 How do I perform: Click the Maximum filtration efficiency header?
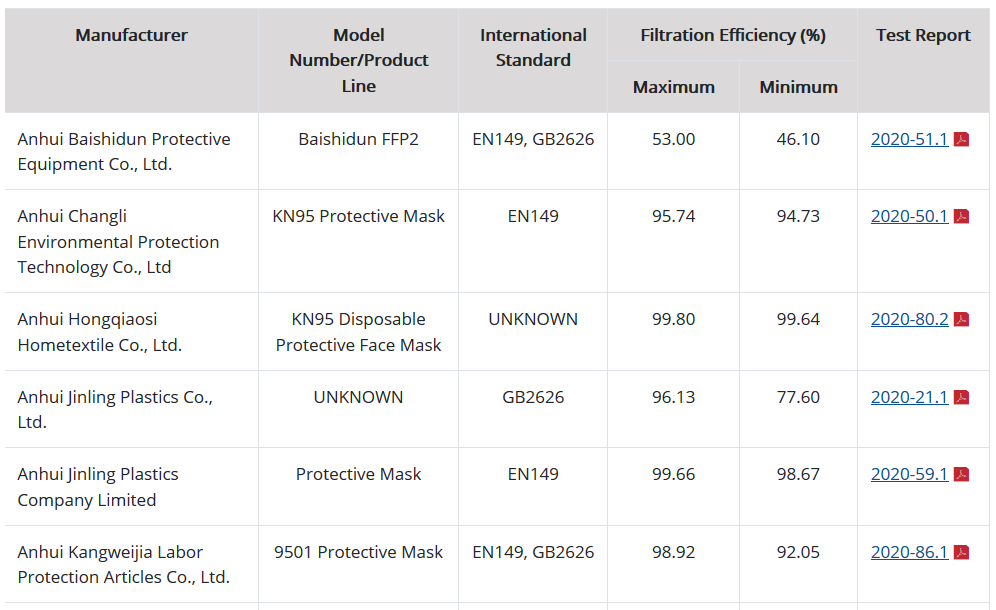[673, 87]
